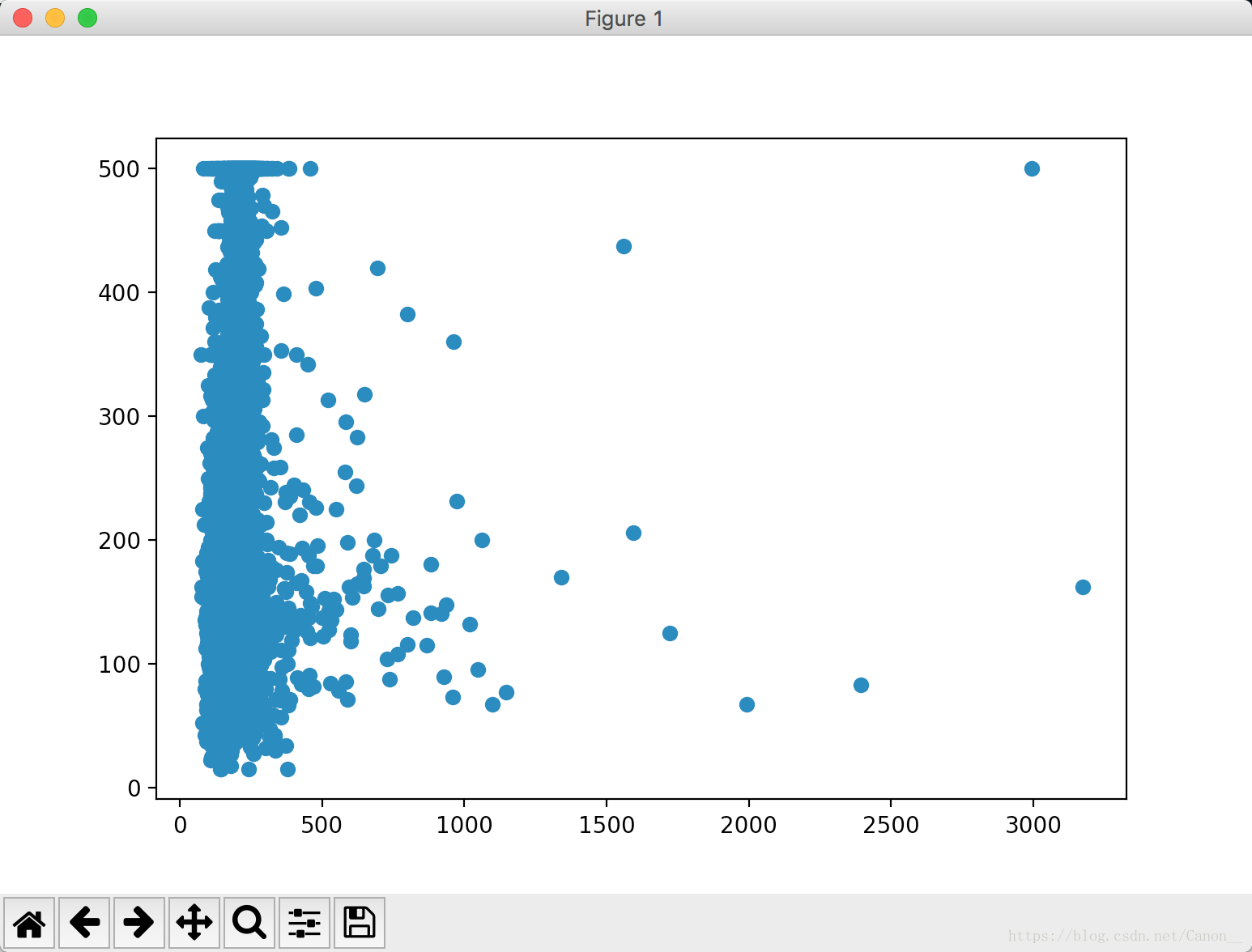
Task: Click the x-axis label 2000
Action: [748, 825]
